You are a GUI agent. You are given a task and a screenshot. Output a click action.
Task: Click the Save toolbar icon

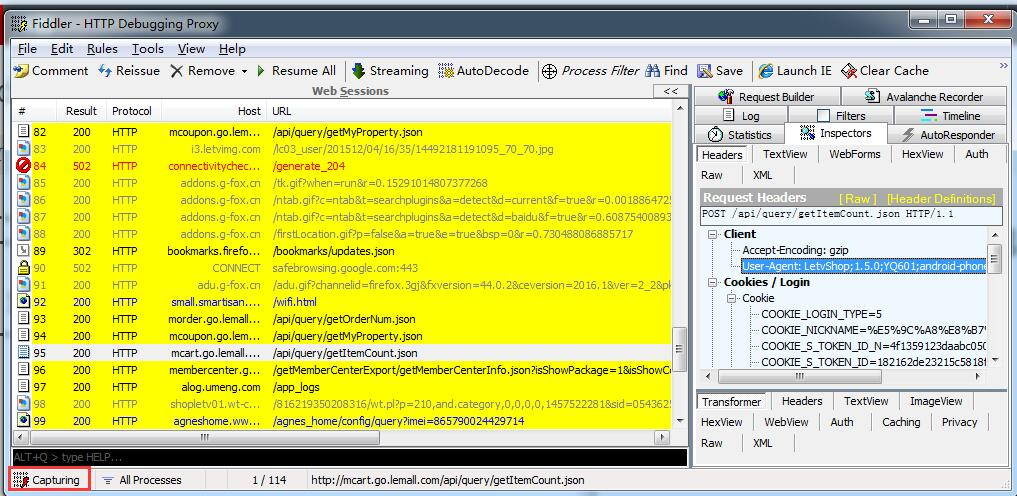point(704,71)
